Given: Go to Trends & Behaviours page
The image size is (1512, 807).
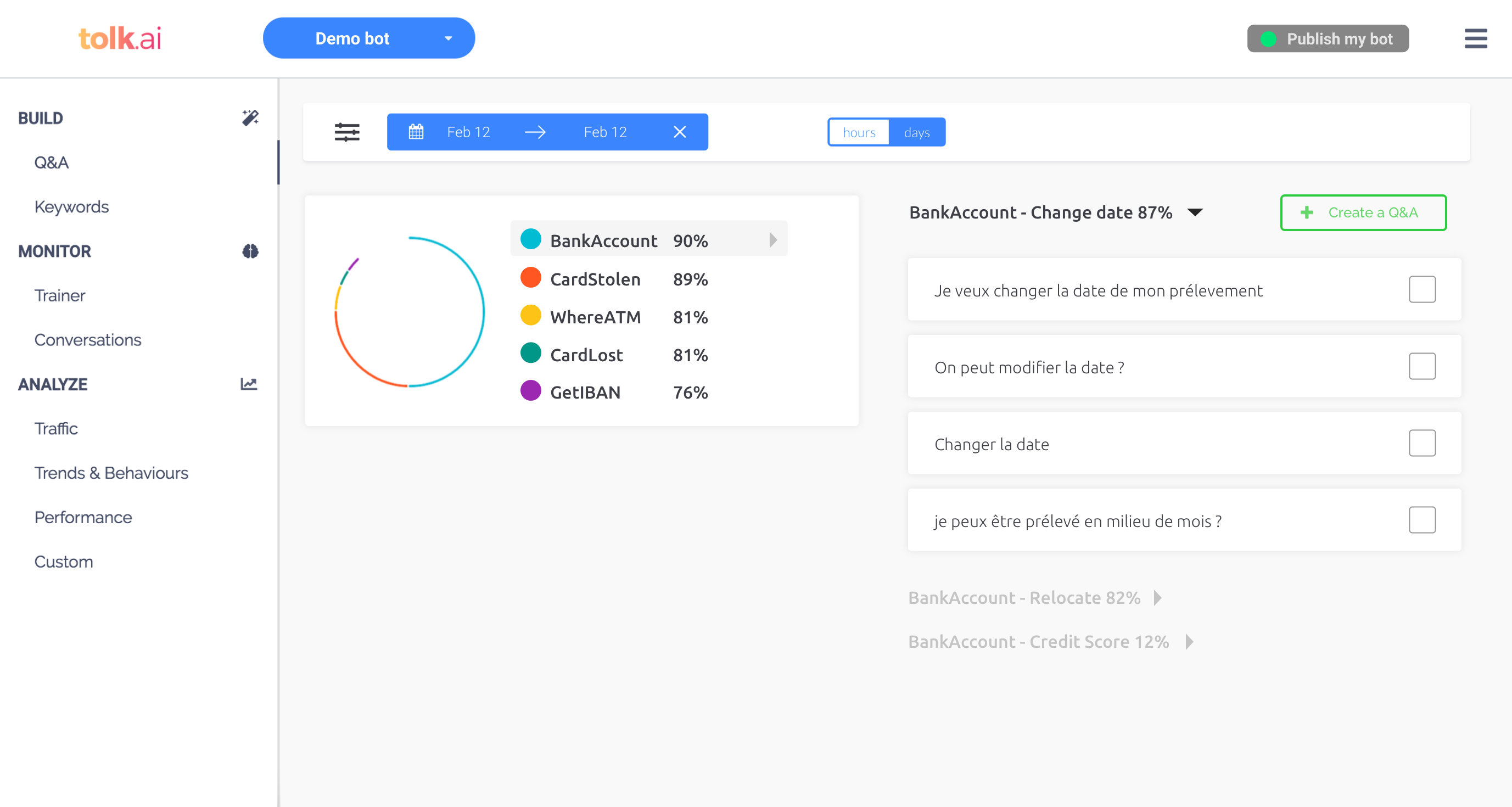Looking at the screenshot, I should 111,473.
